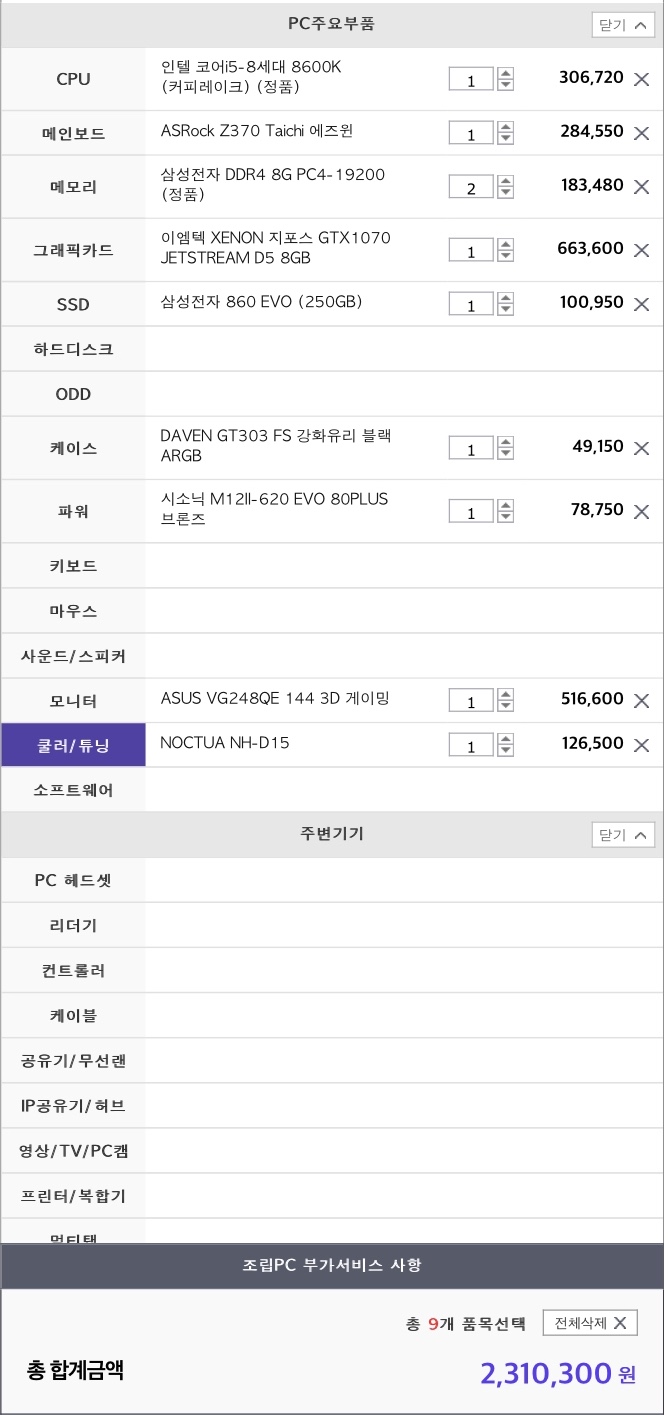Increase CPU quantity with up arrow
This screenshot has height=1415, width=668.
coord(505,73)
